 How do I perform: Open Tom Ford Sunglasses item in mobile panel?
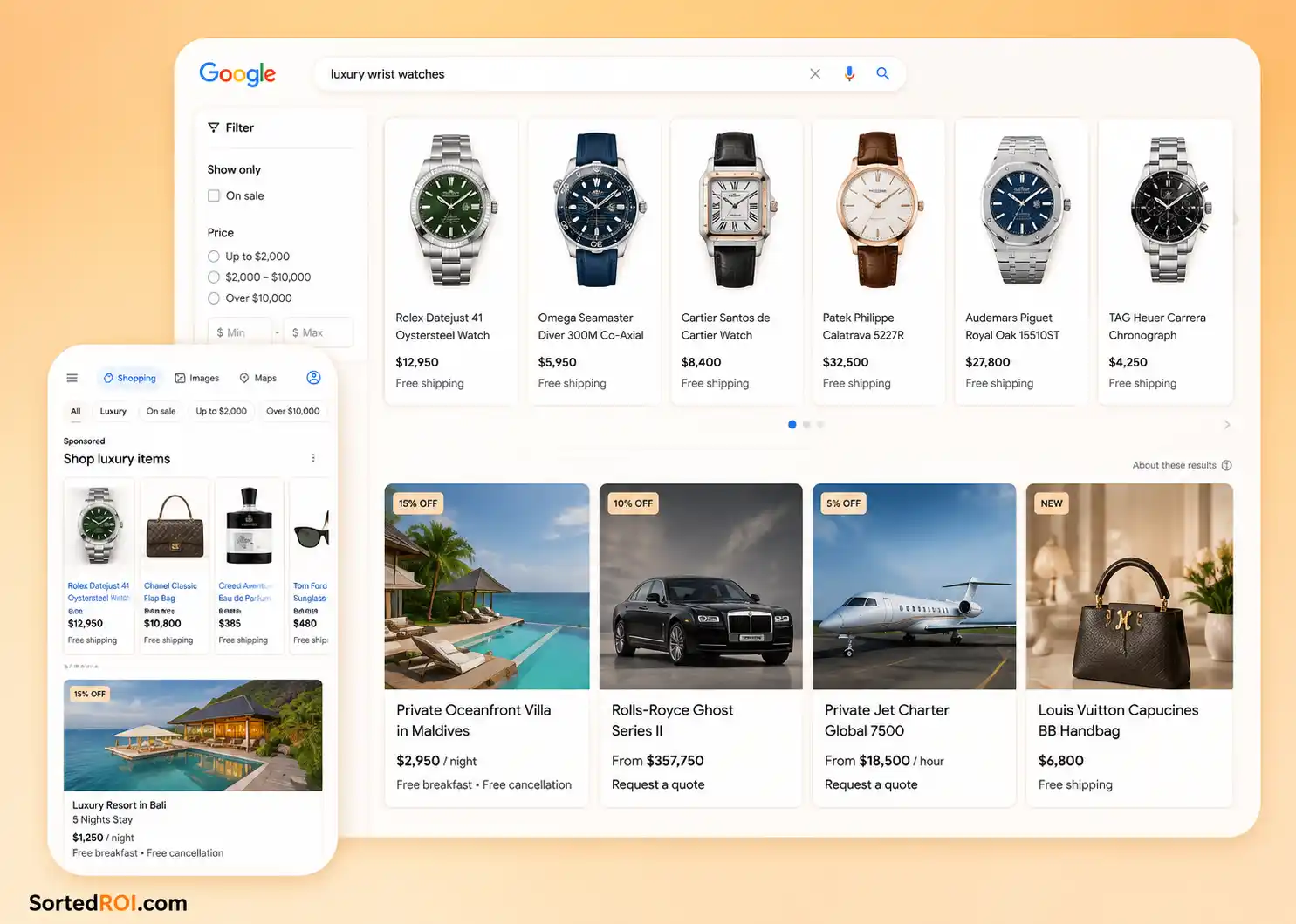click(310, 565)
